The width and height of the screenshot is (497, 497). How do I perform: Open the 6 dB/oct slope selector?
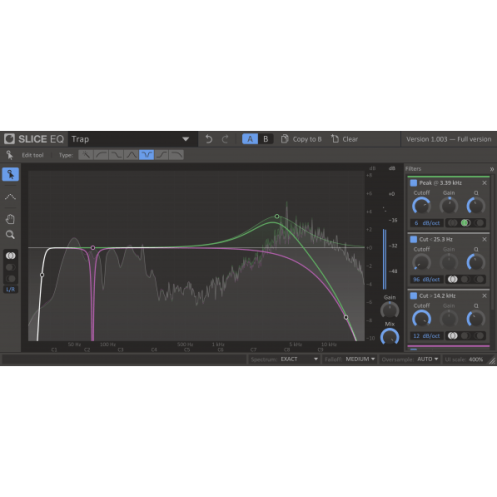tap(427, 223)
